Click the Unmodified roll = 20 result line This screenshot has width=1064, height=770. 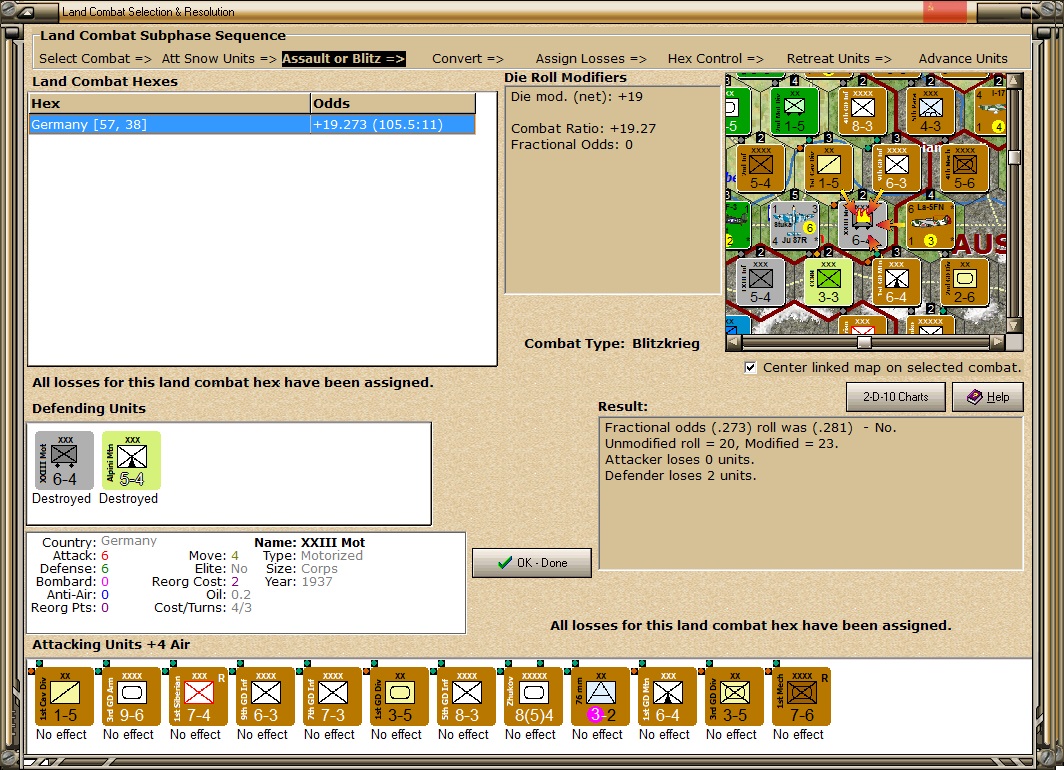pyautogui.click(x=721, y=444)
